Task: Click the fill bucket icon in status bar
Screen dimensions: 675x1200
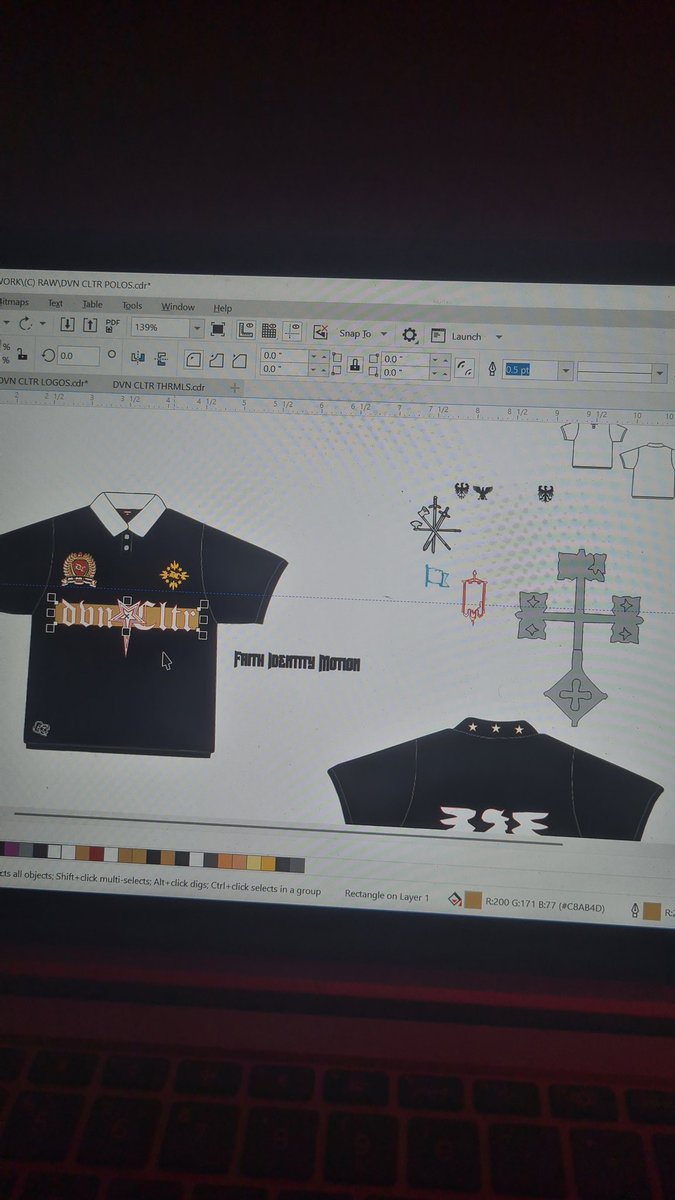Action: (454, 899)
